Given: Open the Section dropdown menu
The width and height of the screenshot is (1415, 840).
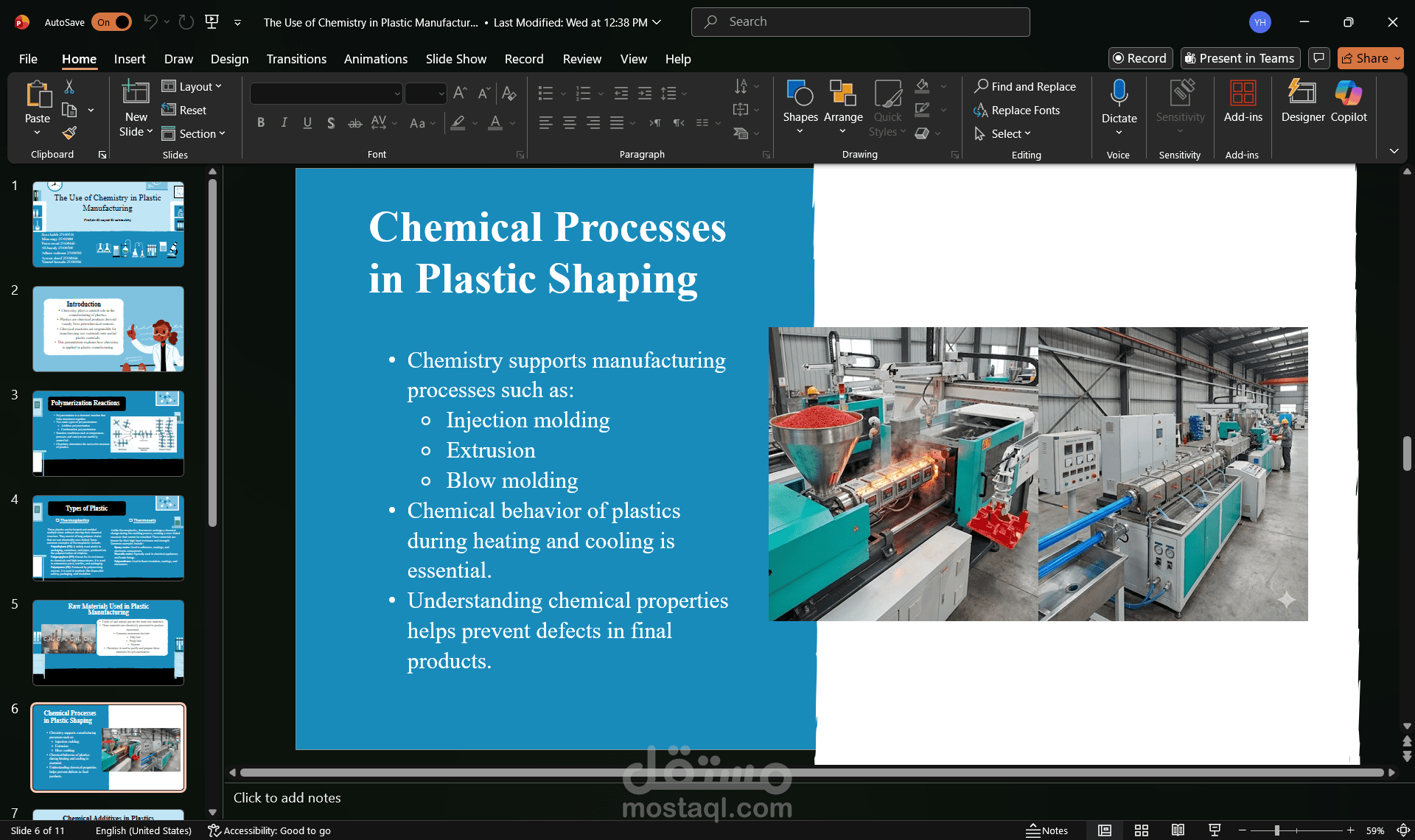Looking at the screenshot, I should click(194, 134).
